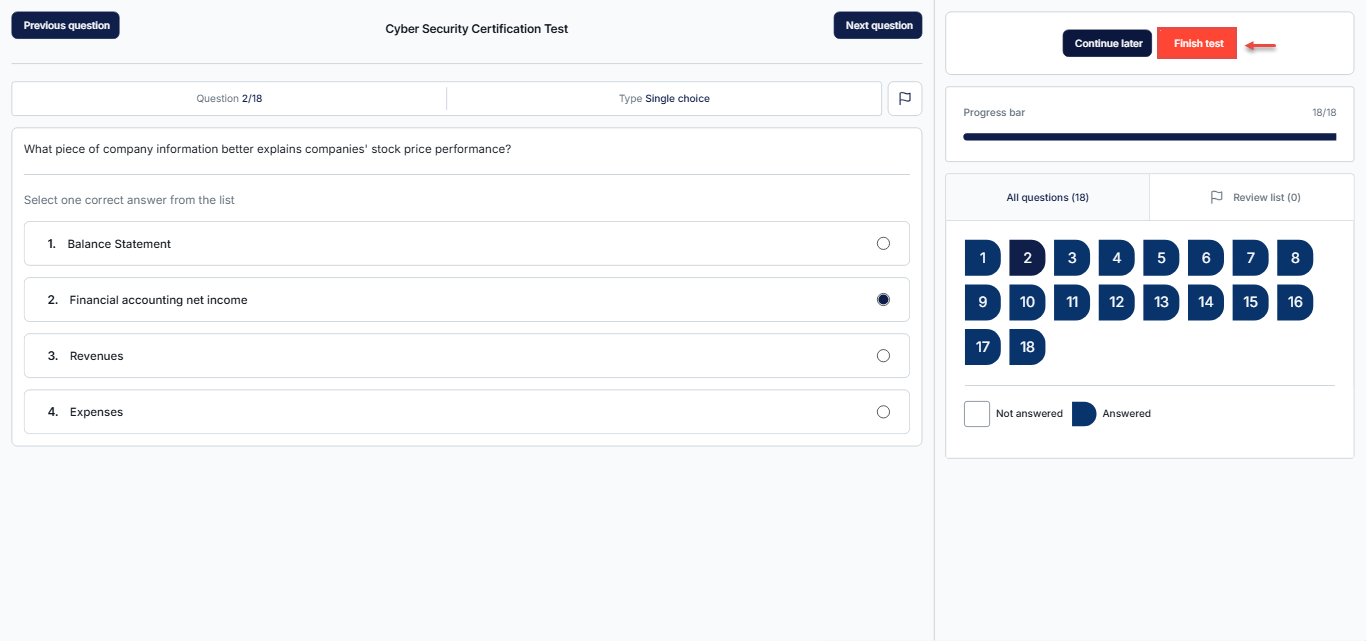Click the test progress bar
The height and width of the screenshot is (641, 1366).
click(x=1149, y=136)
